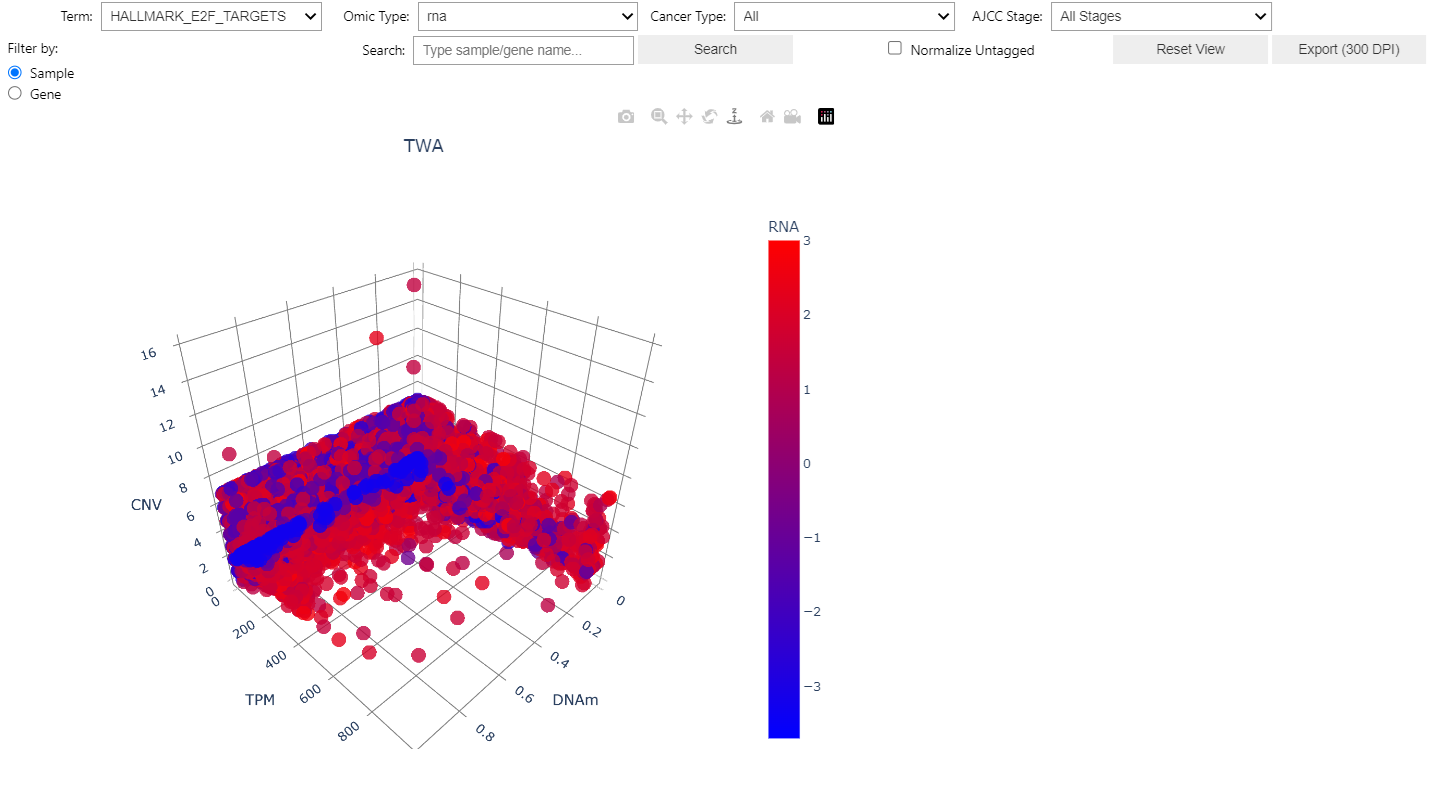Activate the zoom tool in plot toolbar
This screenshot has height=794, width=1442.
click(x=659, y=117)
